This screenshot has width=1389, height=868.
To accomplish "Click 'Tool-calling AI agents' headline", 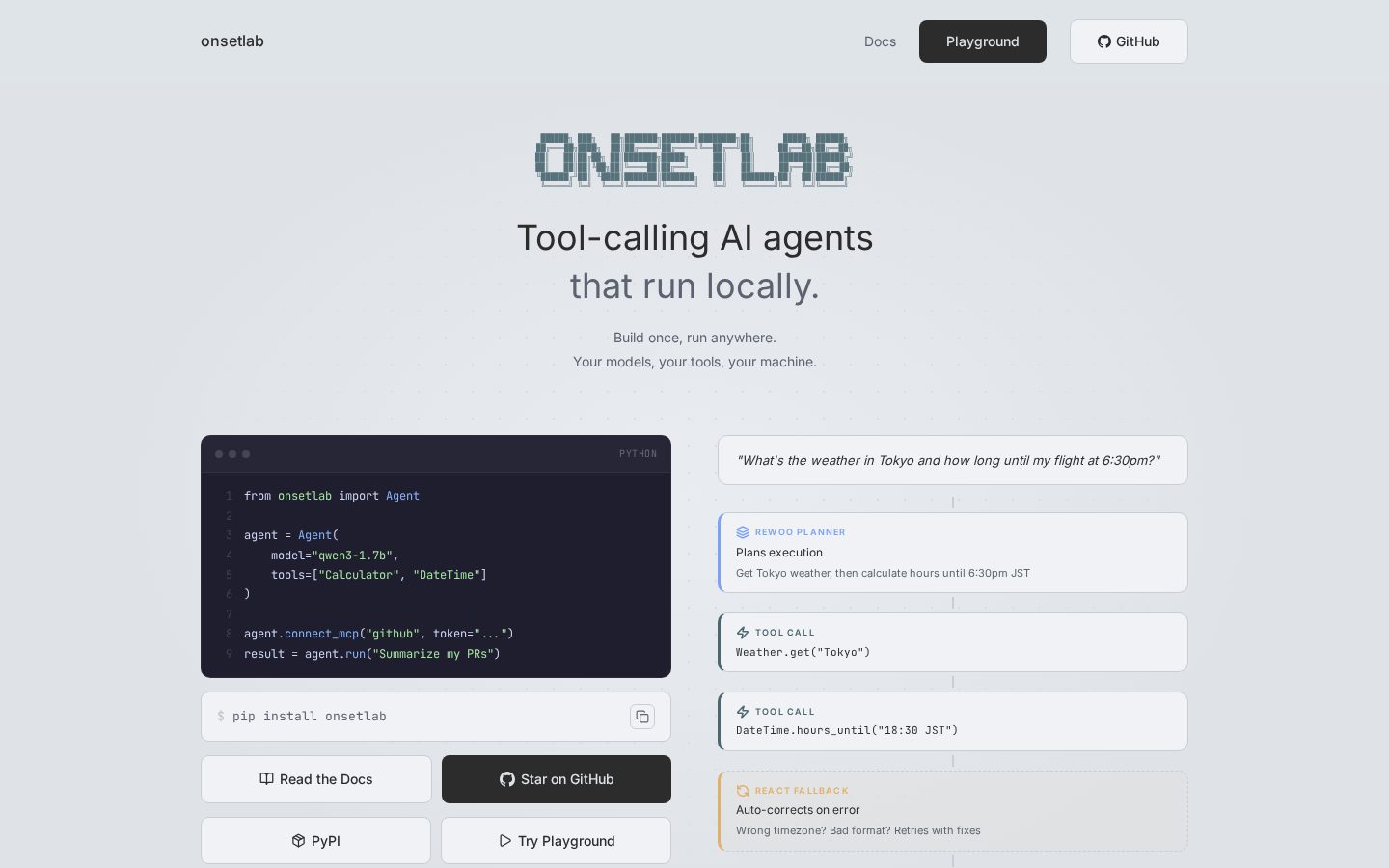I will (694, 237).
